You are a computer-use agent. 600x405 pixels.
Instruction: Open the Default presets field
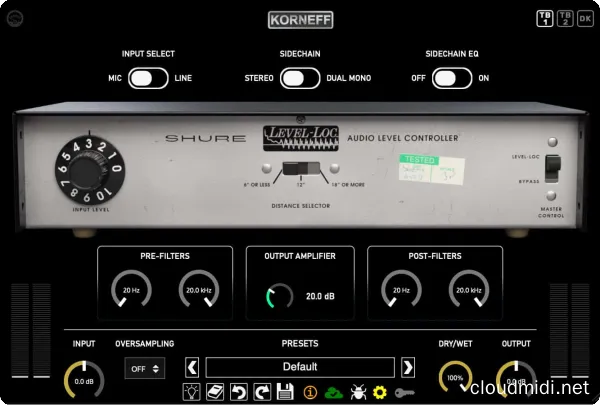click(300, 367)
